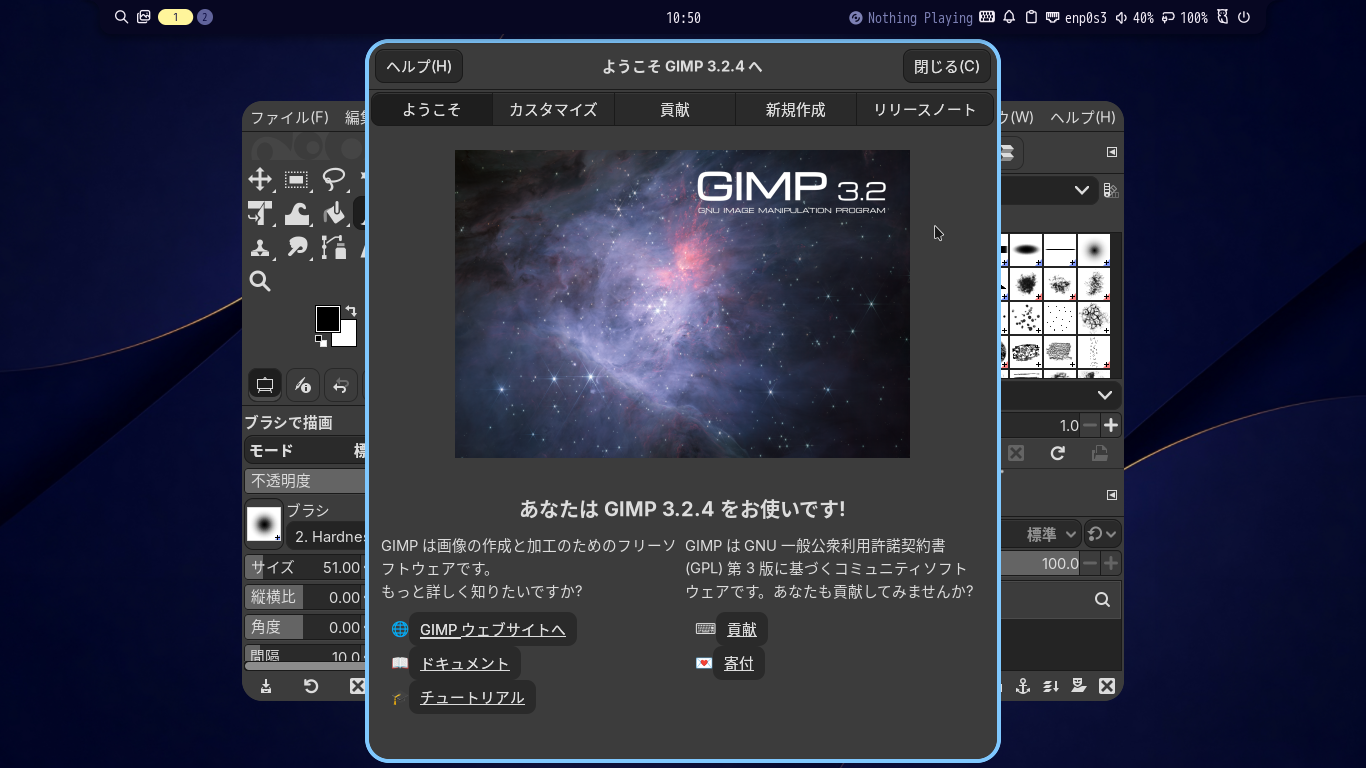Adjust the 不透明度 opacity slider
Image resolution: width=1366 pixels, height=768 pixels.
pos(306,481)
